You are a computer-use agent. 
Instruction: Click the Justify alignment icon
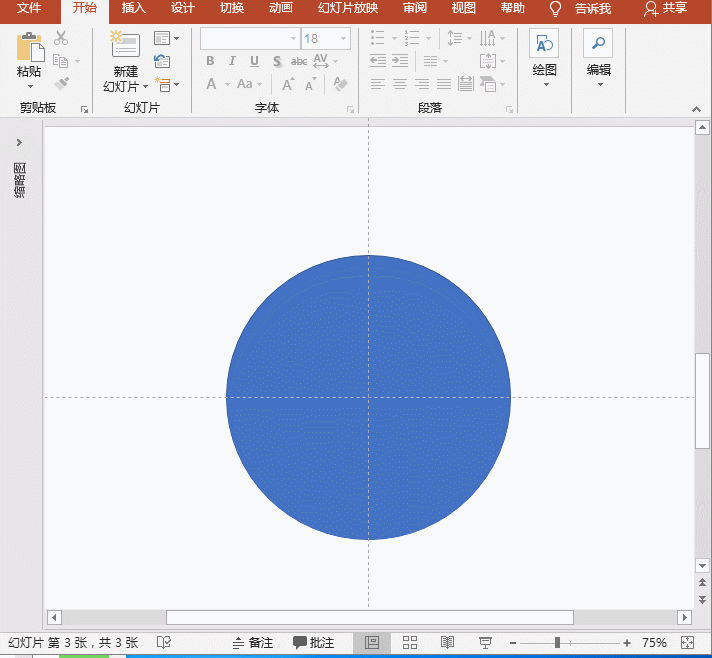pyautogui.click(x=444, y=84)
